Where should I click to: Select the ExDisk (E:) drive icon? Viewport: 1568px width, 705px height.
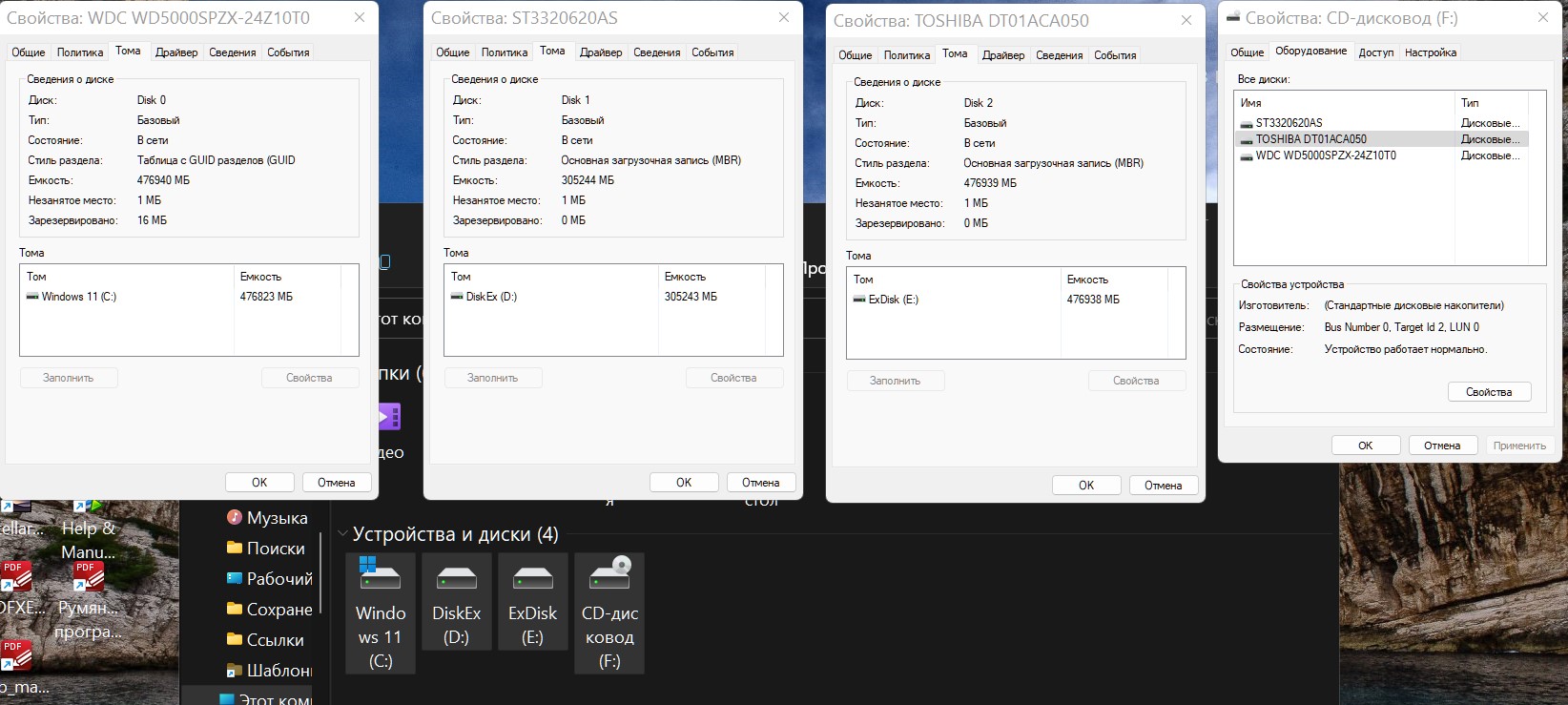(x=532, y=602)
